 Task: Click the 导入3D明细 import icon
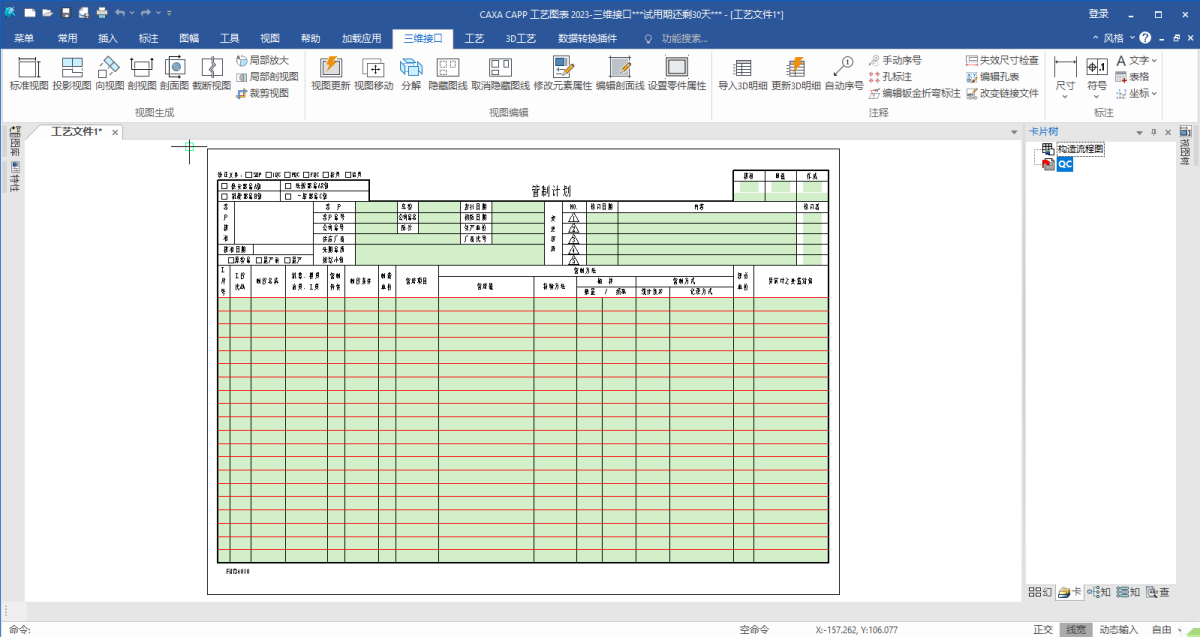click(742, 73)
